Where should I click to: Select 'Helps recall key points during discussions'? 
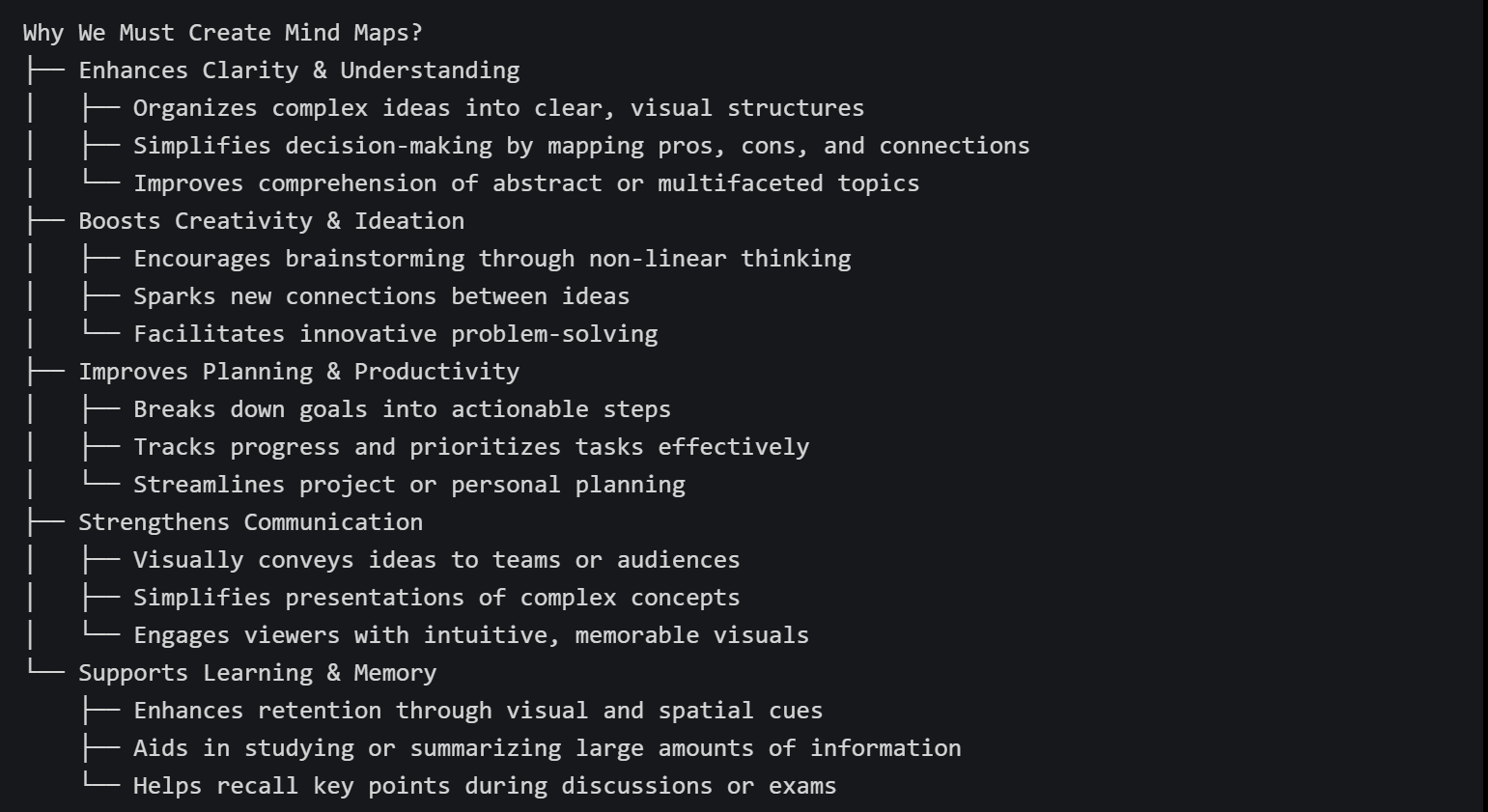click(x=485, y=786)
